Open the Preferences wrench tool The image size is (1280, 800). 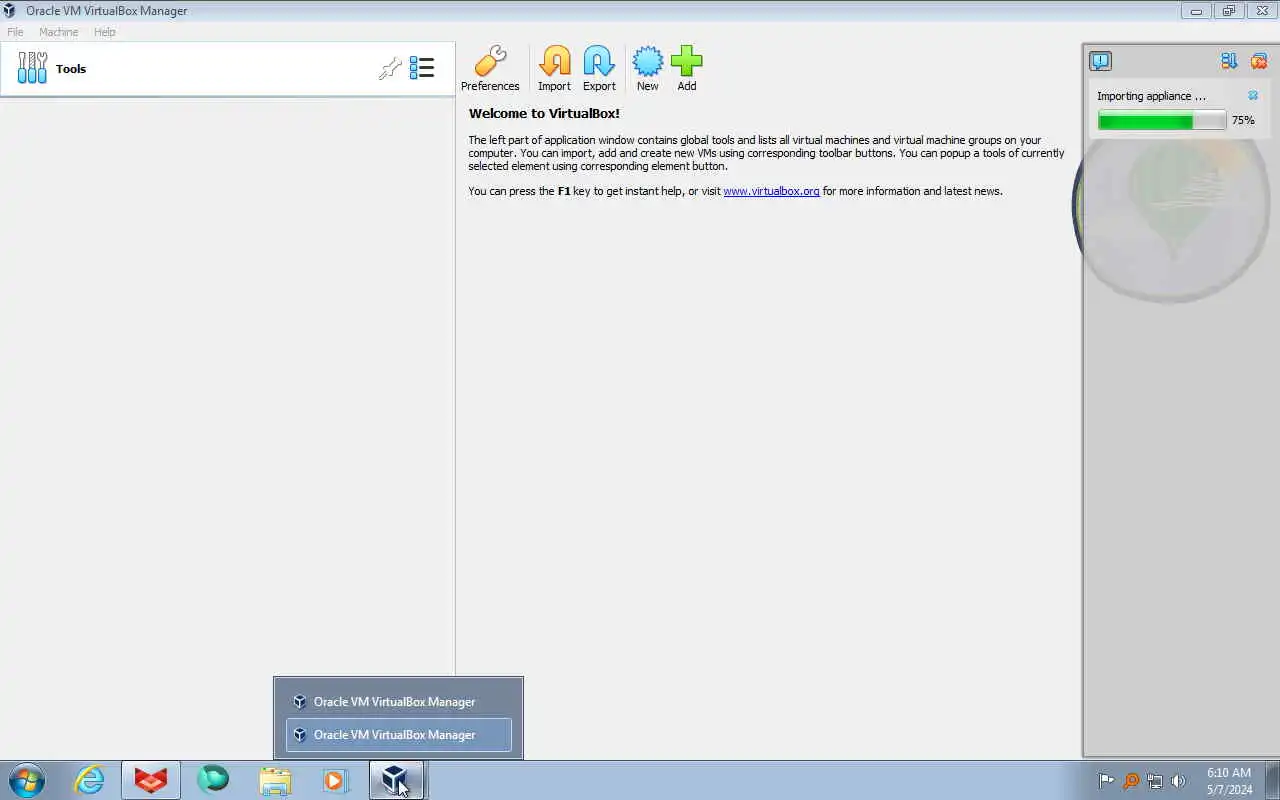(x=490, y=68)
